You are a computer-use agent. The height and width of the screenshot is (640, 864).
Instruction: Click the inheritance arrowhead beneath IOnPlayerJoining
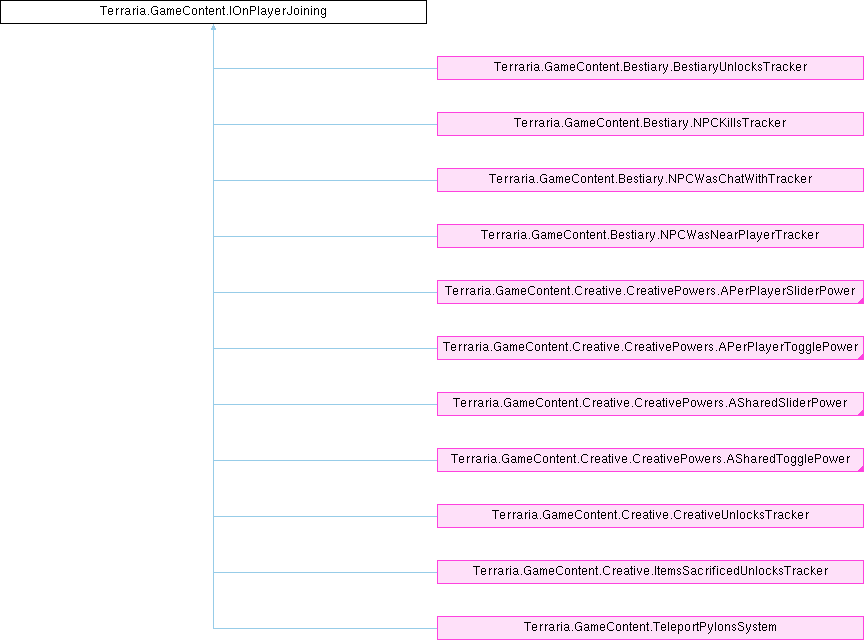(213, 29)
